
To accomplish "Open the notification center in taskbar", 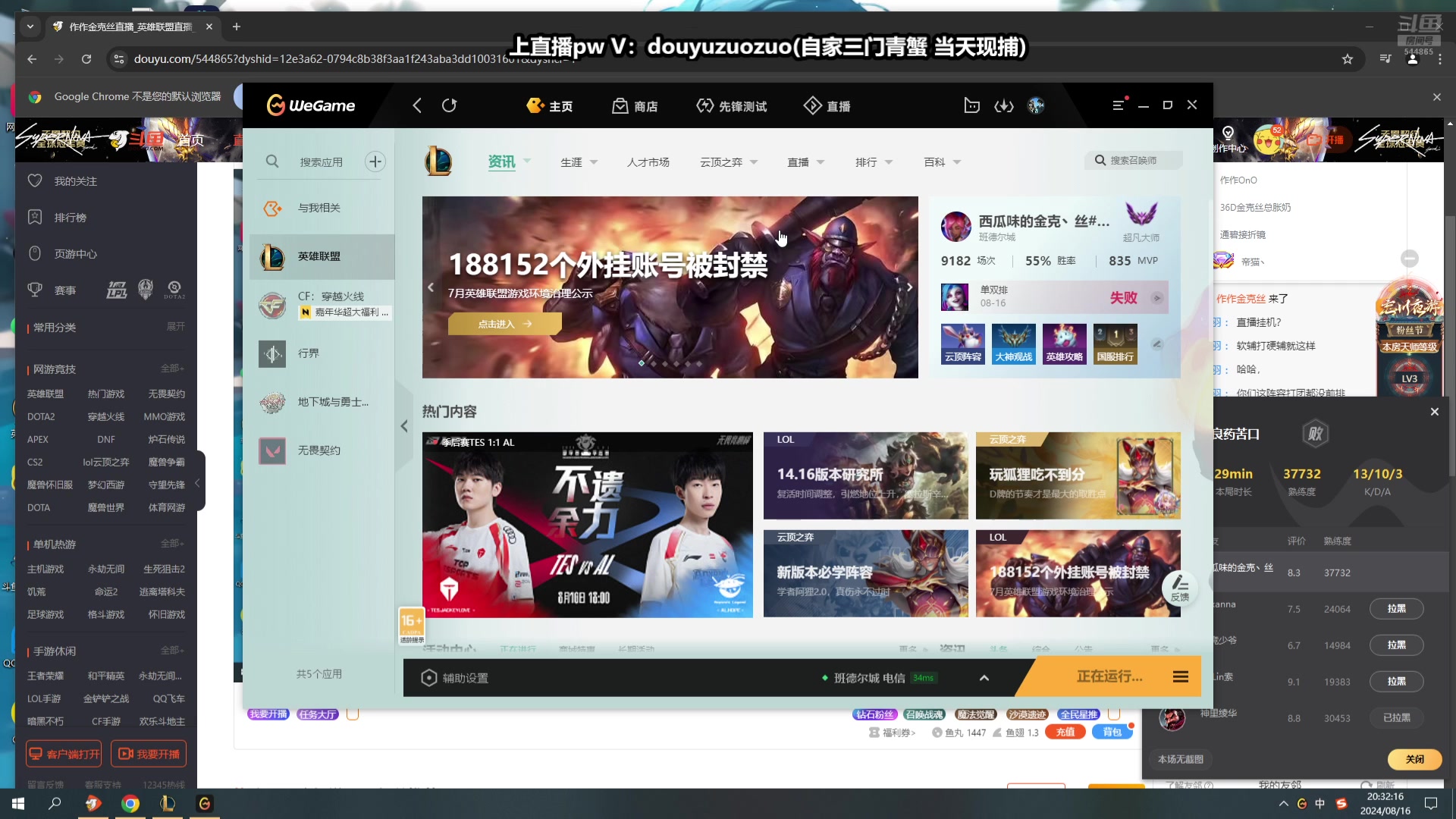I will (1431, 804).
